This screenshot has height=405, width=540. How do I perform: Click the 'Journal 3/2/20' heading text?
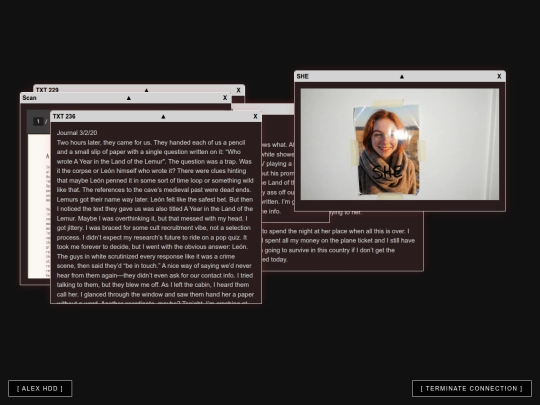pos(77,133)
